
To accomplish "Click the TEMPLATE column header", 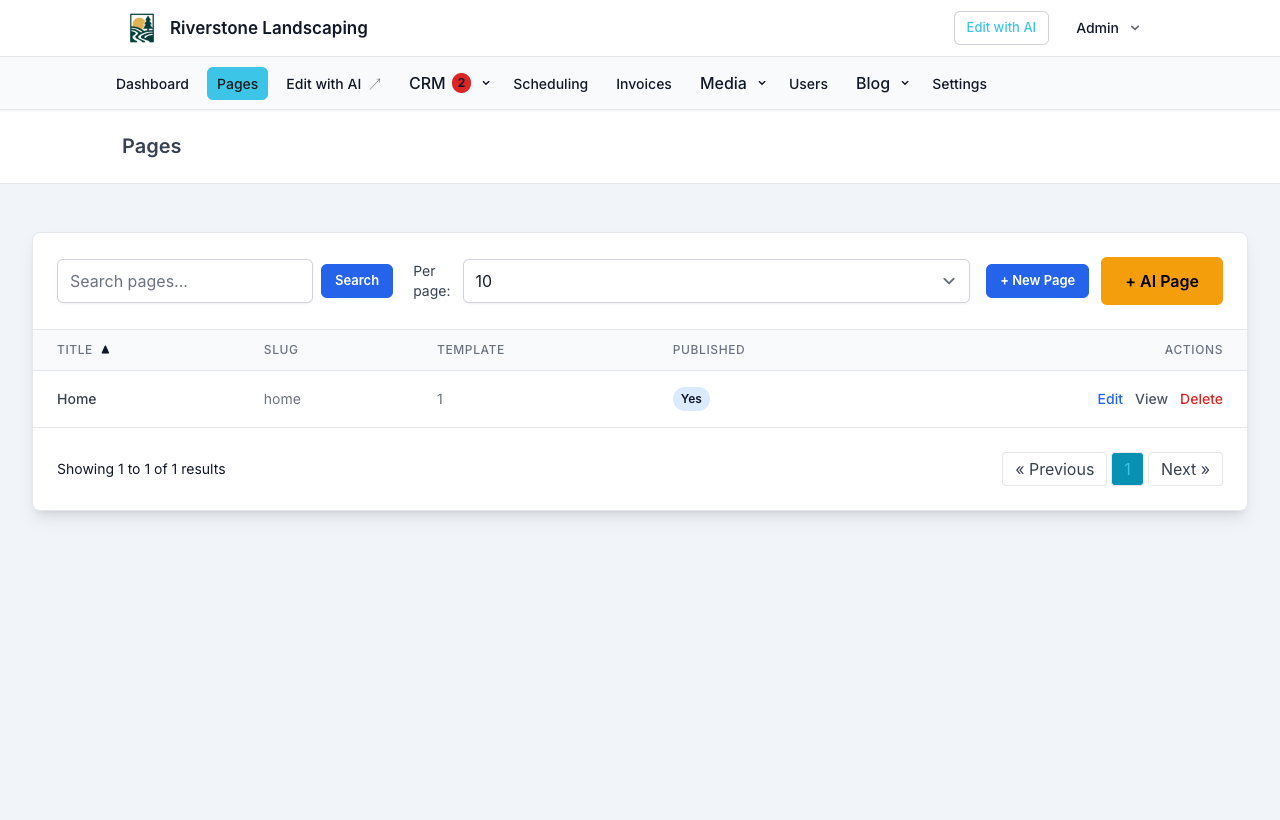I will tap(471, 350).
